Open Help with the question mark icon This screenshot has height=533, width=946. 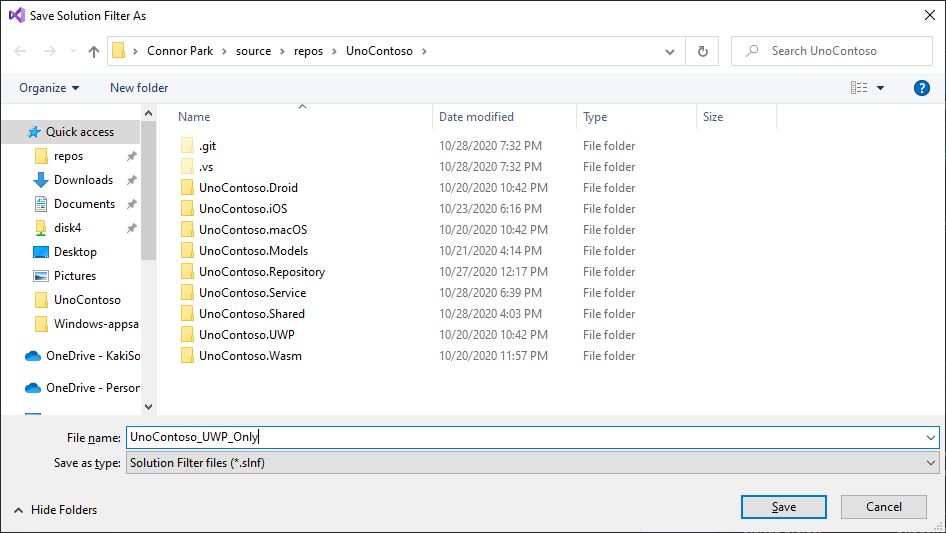tap(921, 88)
